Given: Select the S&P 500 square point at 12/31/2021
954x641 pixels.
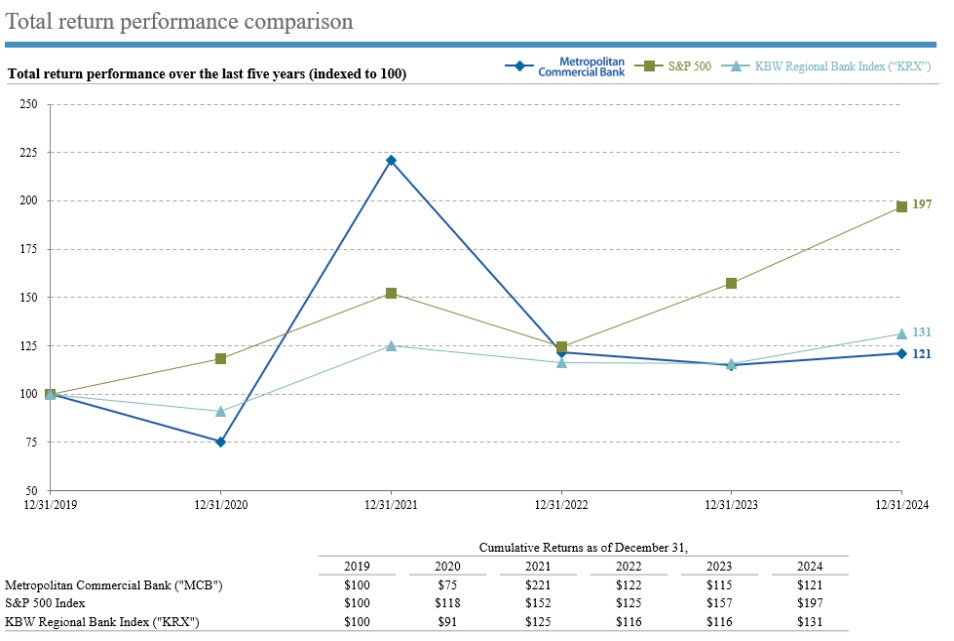Looking at the screenshot, I should coord(391,293).
